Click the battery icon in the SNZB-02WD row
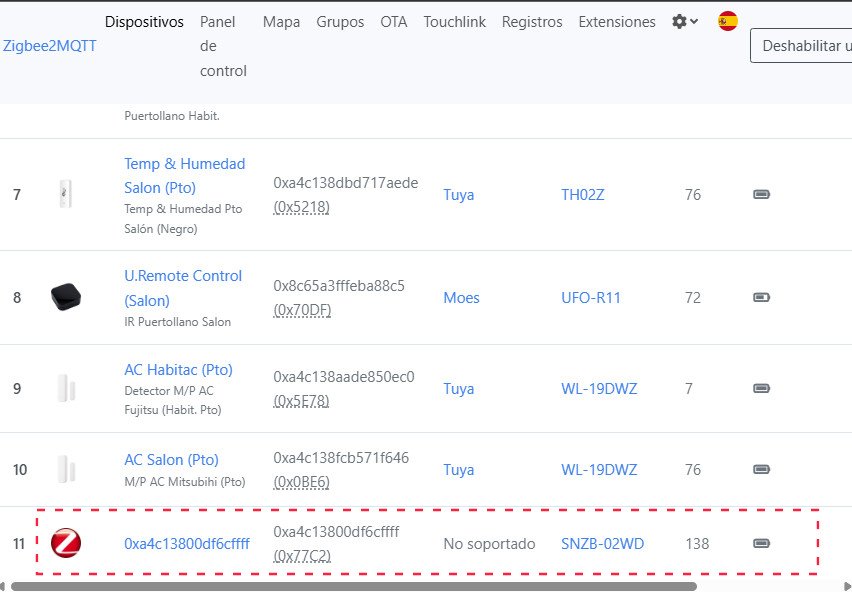This screenshot has height=592, width=852. (x=761, y=544)
